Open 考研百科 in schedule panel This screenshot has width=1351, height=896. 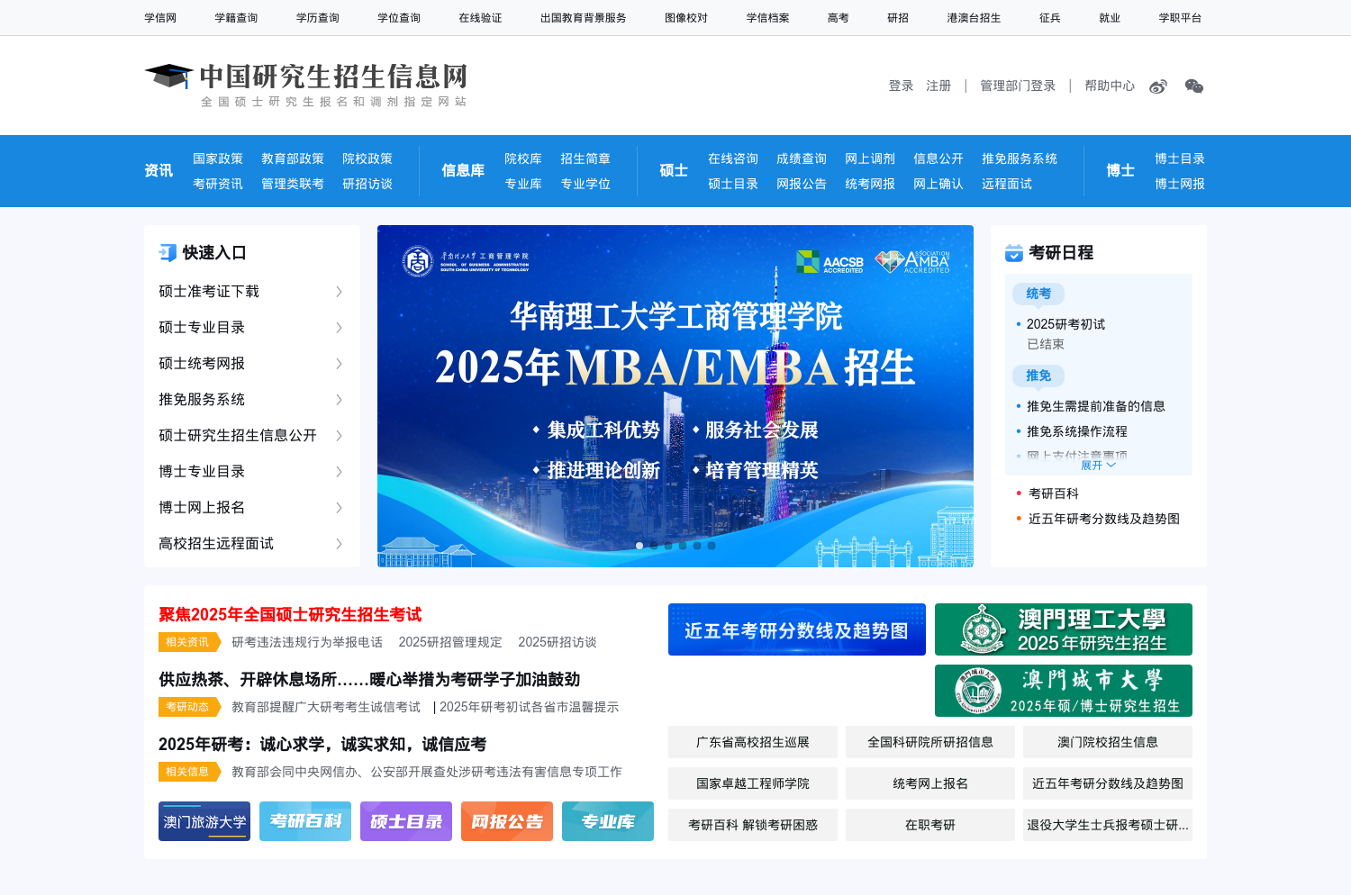click(1054, 493)
